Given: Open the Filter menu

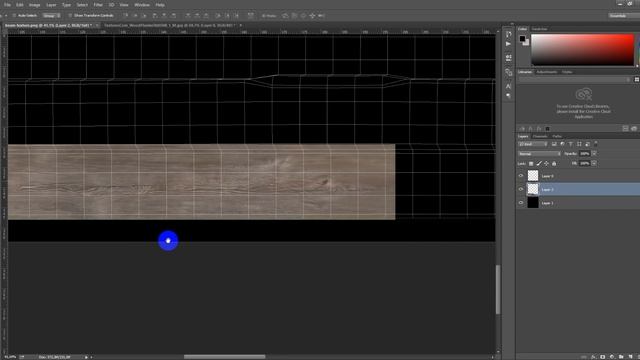Looking at the screenshot, I should click(x=98, y=5).
